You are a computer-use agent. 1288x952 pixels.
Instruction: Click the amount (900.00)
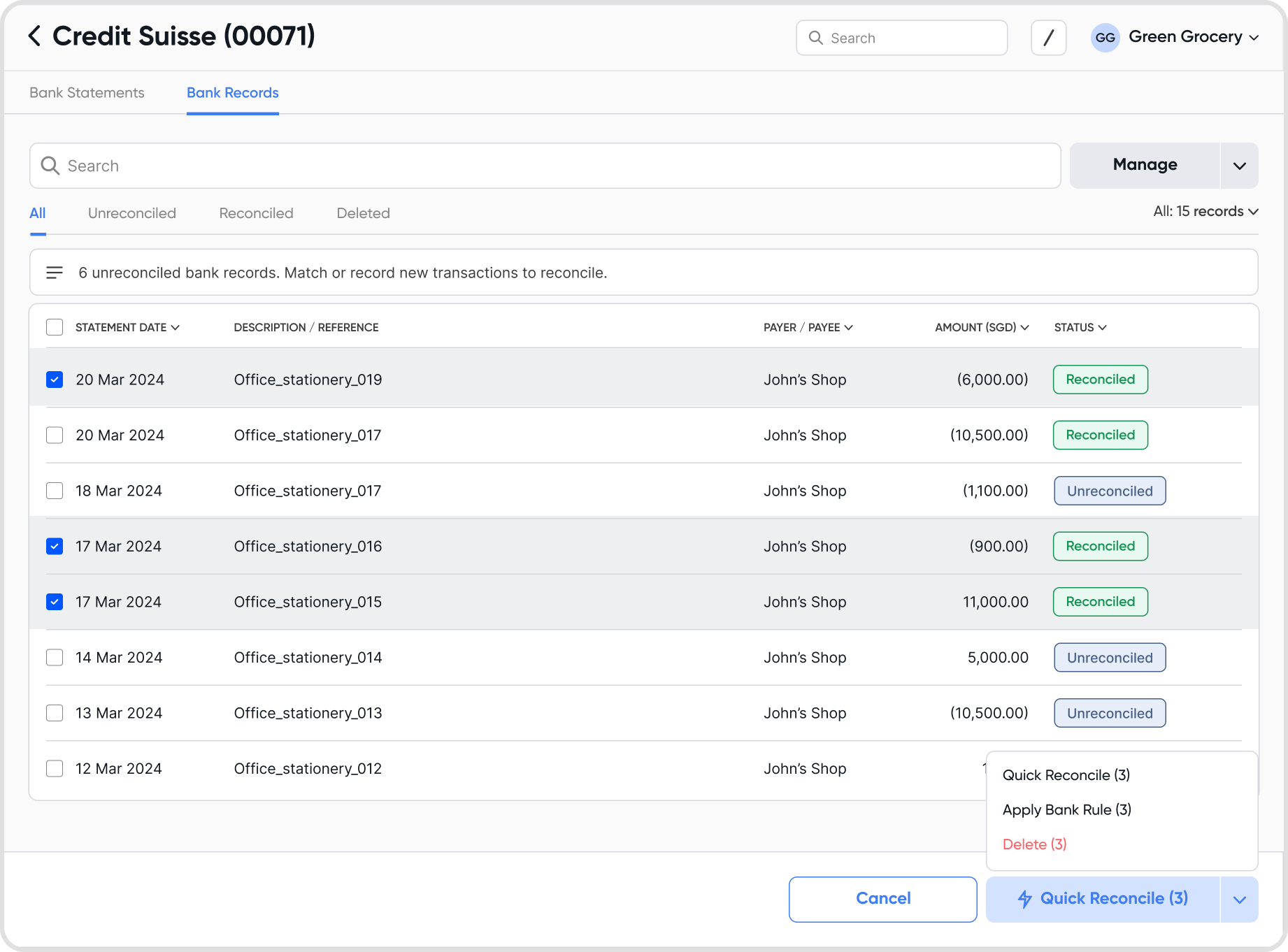(x=999, y=547)
